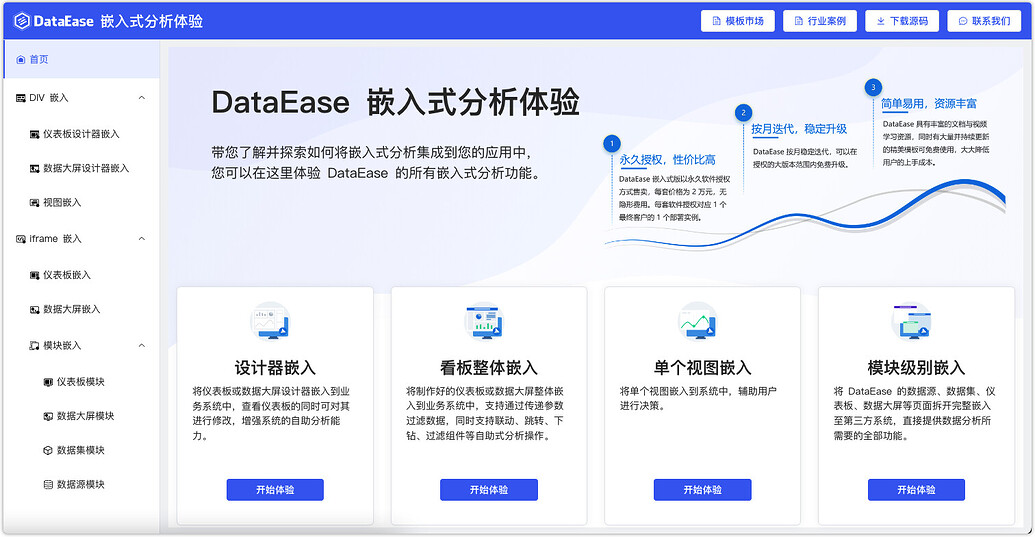
Task: Click the 数据源模块 database icon
Action: [48, 485]
